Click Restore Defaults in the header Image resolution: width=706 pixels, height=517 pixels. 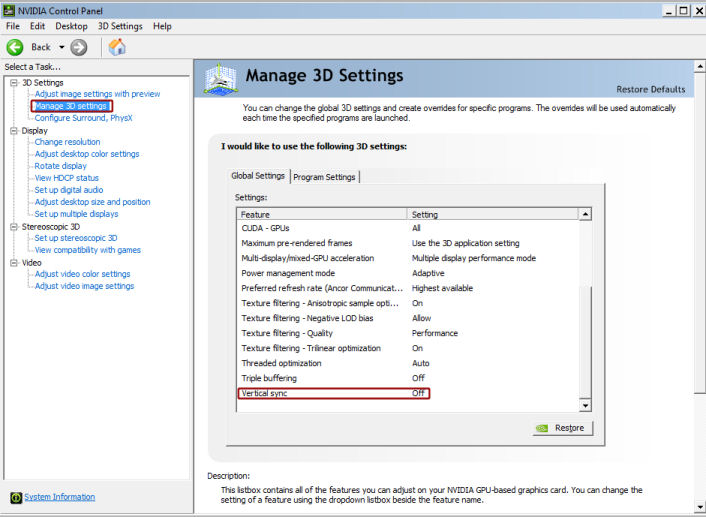651,90
